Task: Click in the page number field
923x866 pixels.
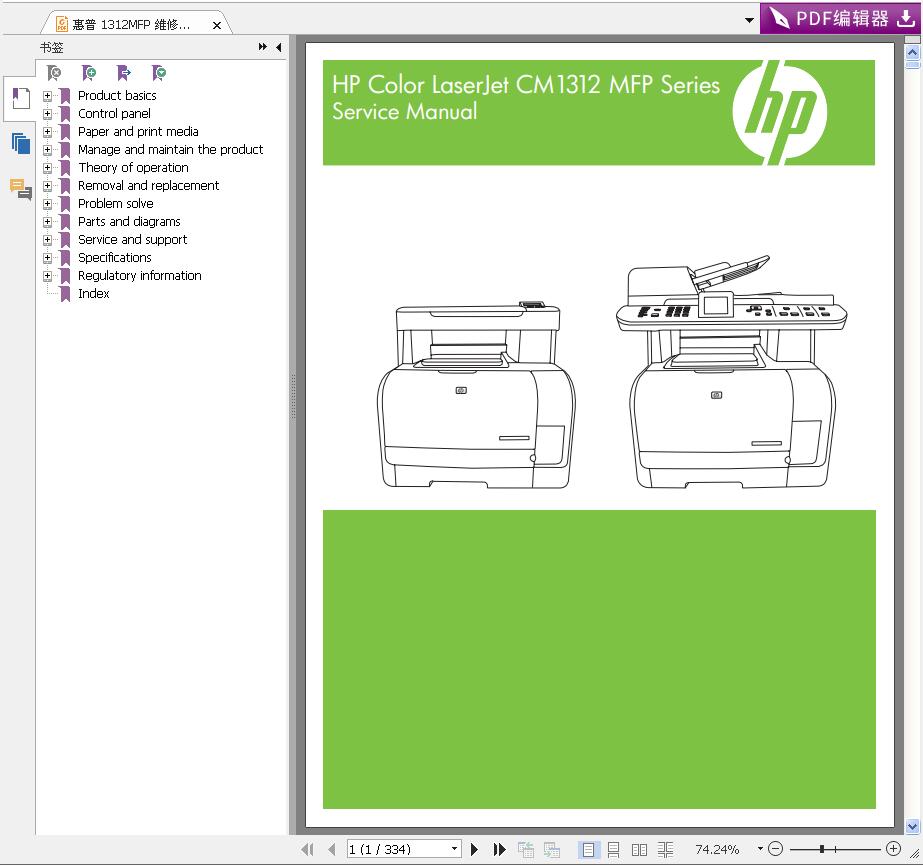Action: coord(398,849)
